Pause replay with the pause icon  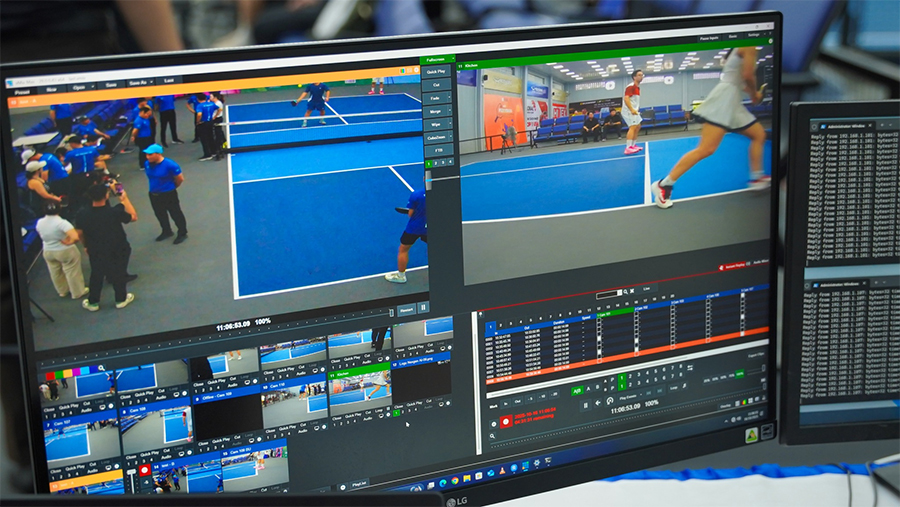point(586,404)
